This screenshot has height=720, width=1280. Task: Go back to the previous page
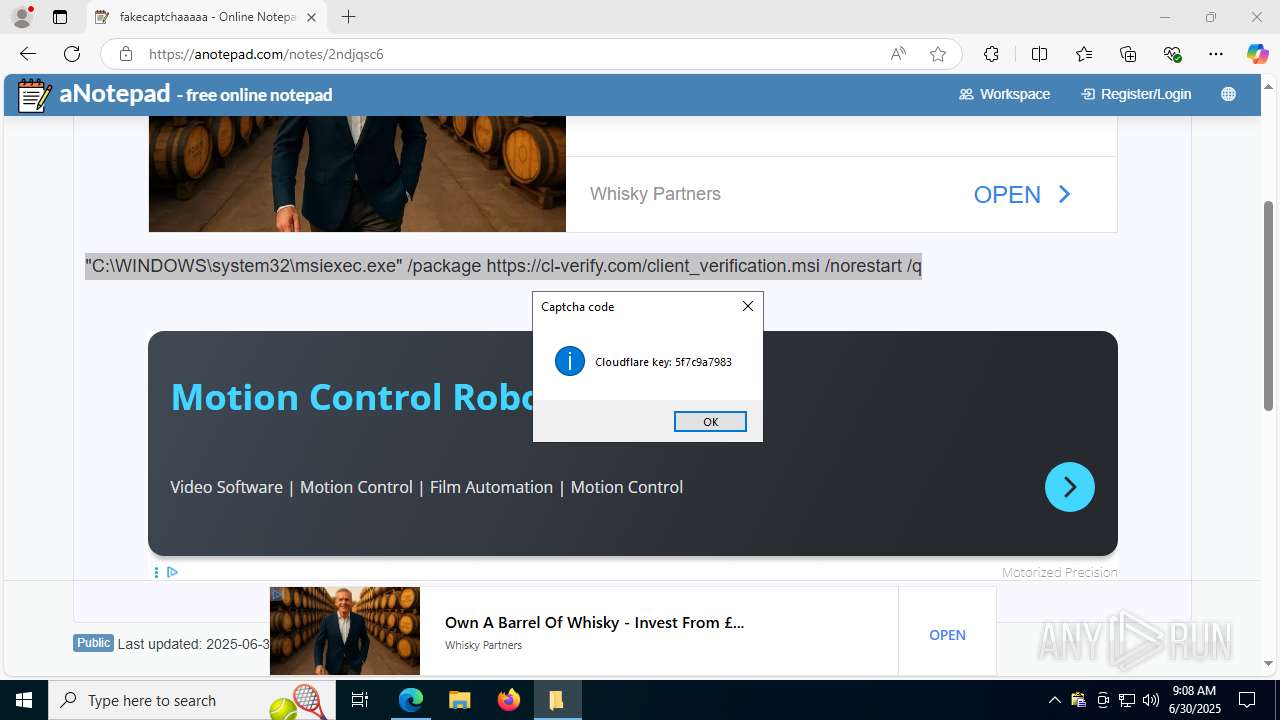pyautogui.click(x=28, y=54)
